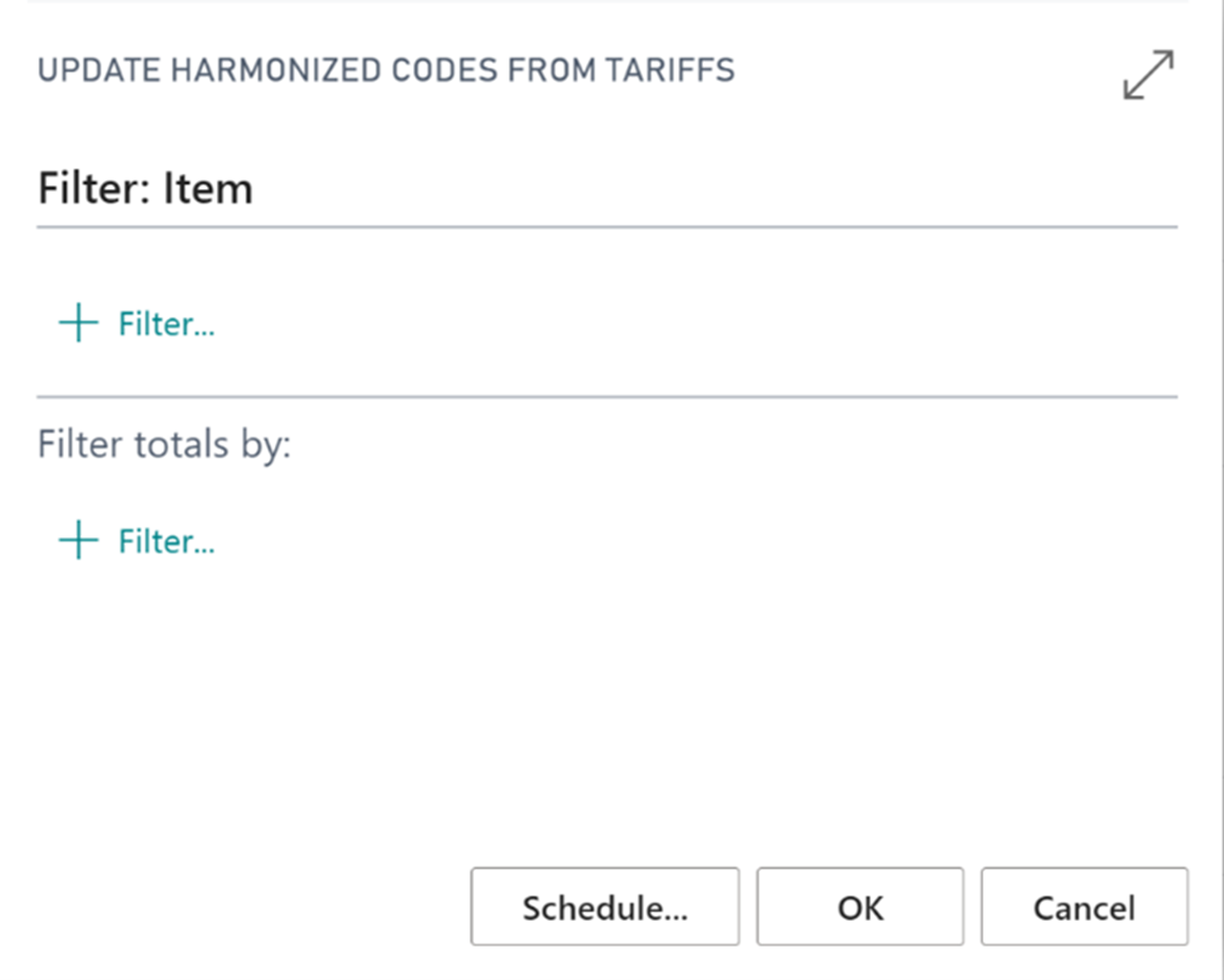Open the Schedule... options
The width and height of the screenshot is (1224, 980).
pos(605,907)
